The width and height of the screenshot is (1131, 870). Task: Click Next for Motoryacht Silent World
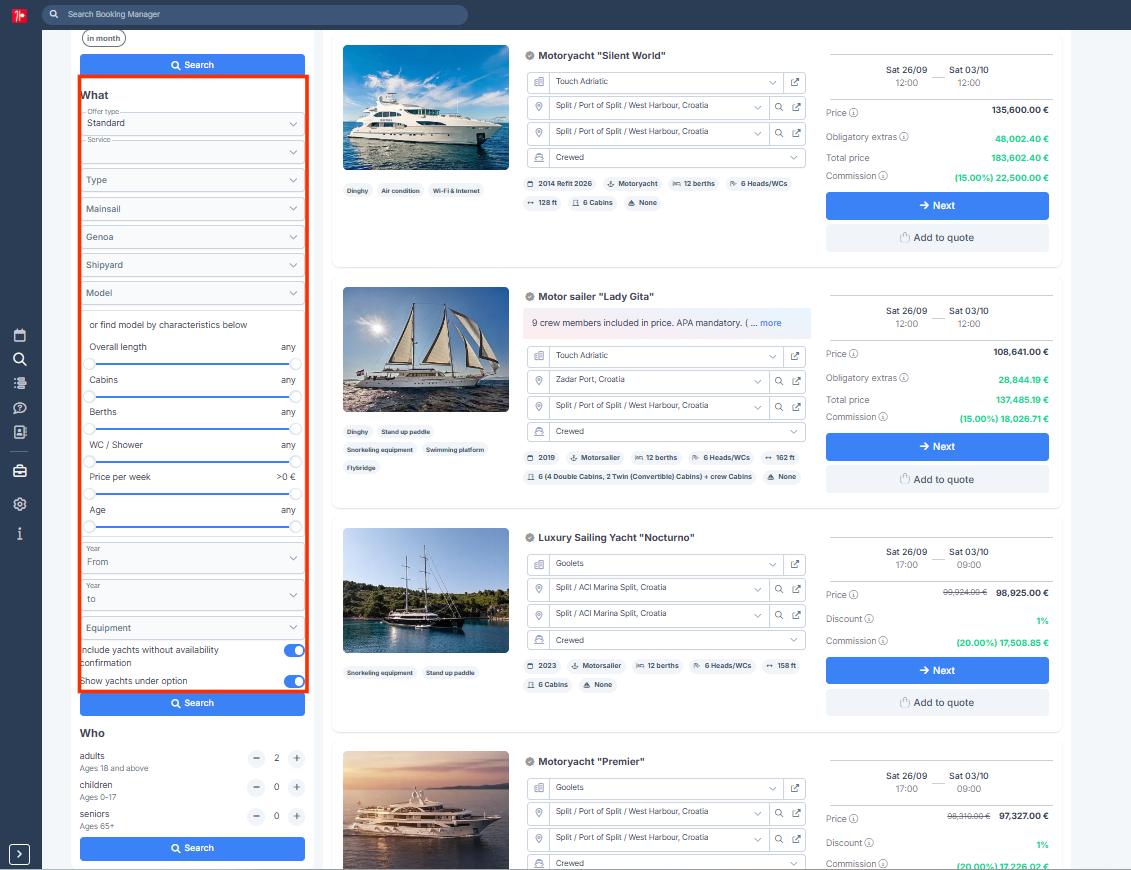click(936, 206)
